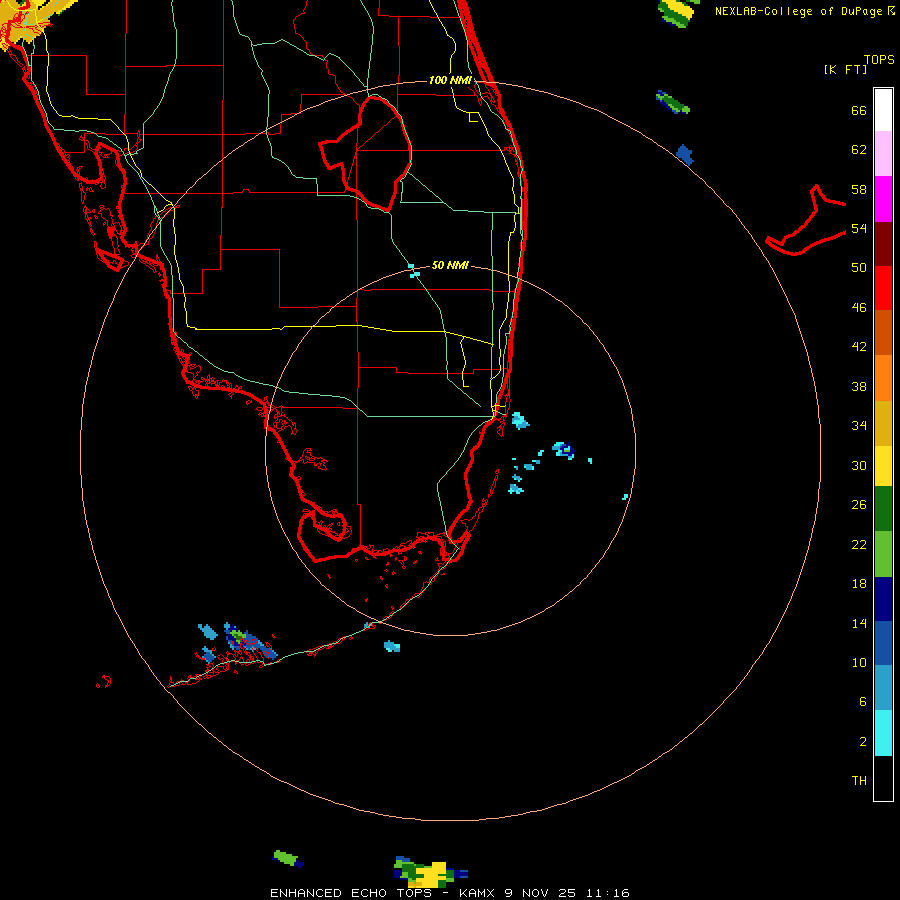This screenshot has height=900, width=900.
Task: Click the white swatch in the legend
Action: click(883, 110)
